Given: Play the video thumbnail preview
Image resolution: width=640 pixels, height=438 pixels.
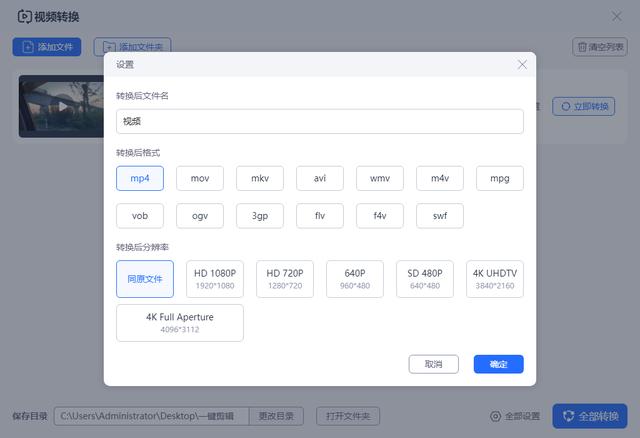Looking at the screenshot, I should pos(62,107).
